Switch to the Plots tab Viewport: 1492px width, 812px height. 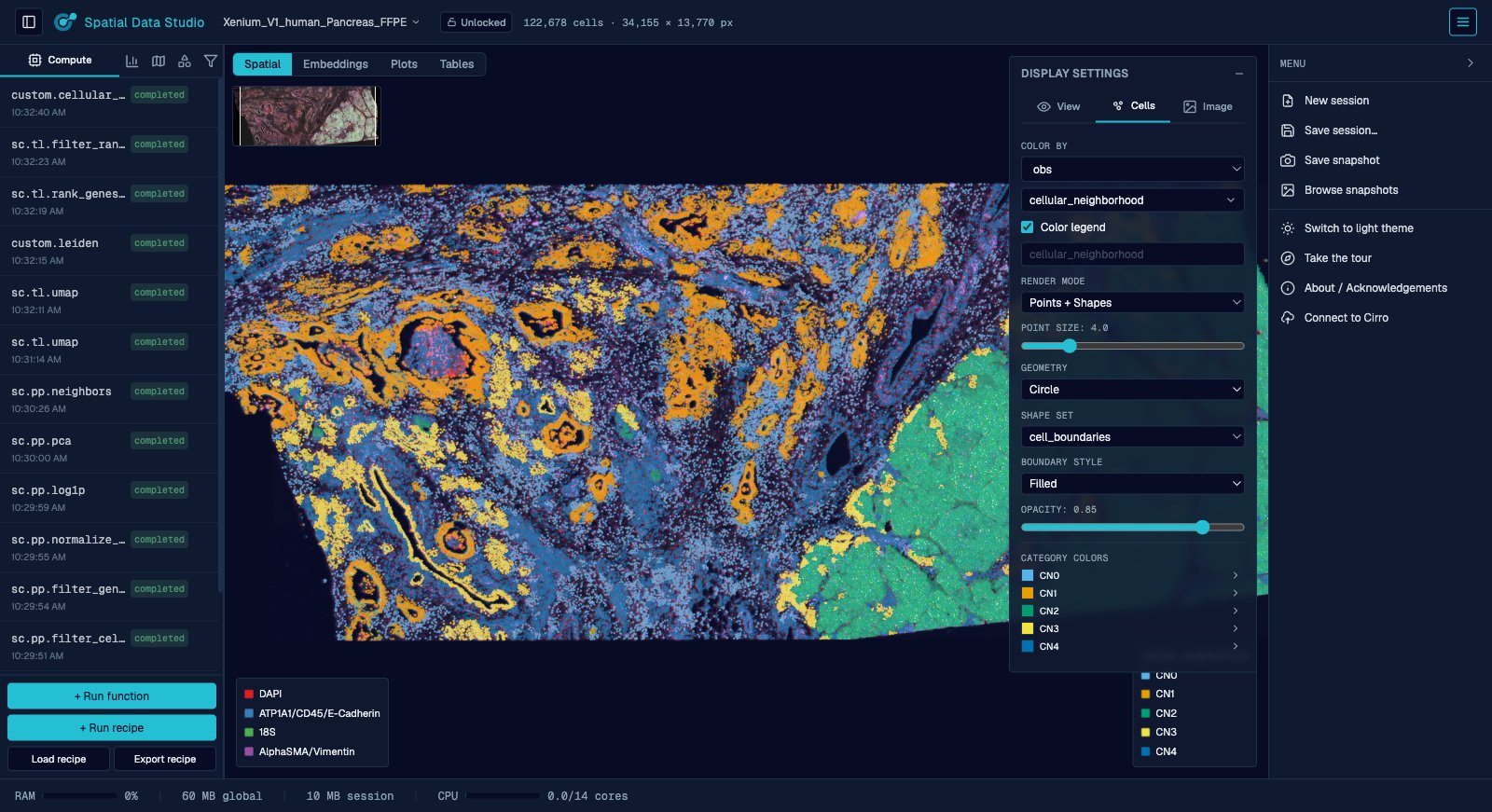pos(404,64)
